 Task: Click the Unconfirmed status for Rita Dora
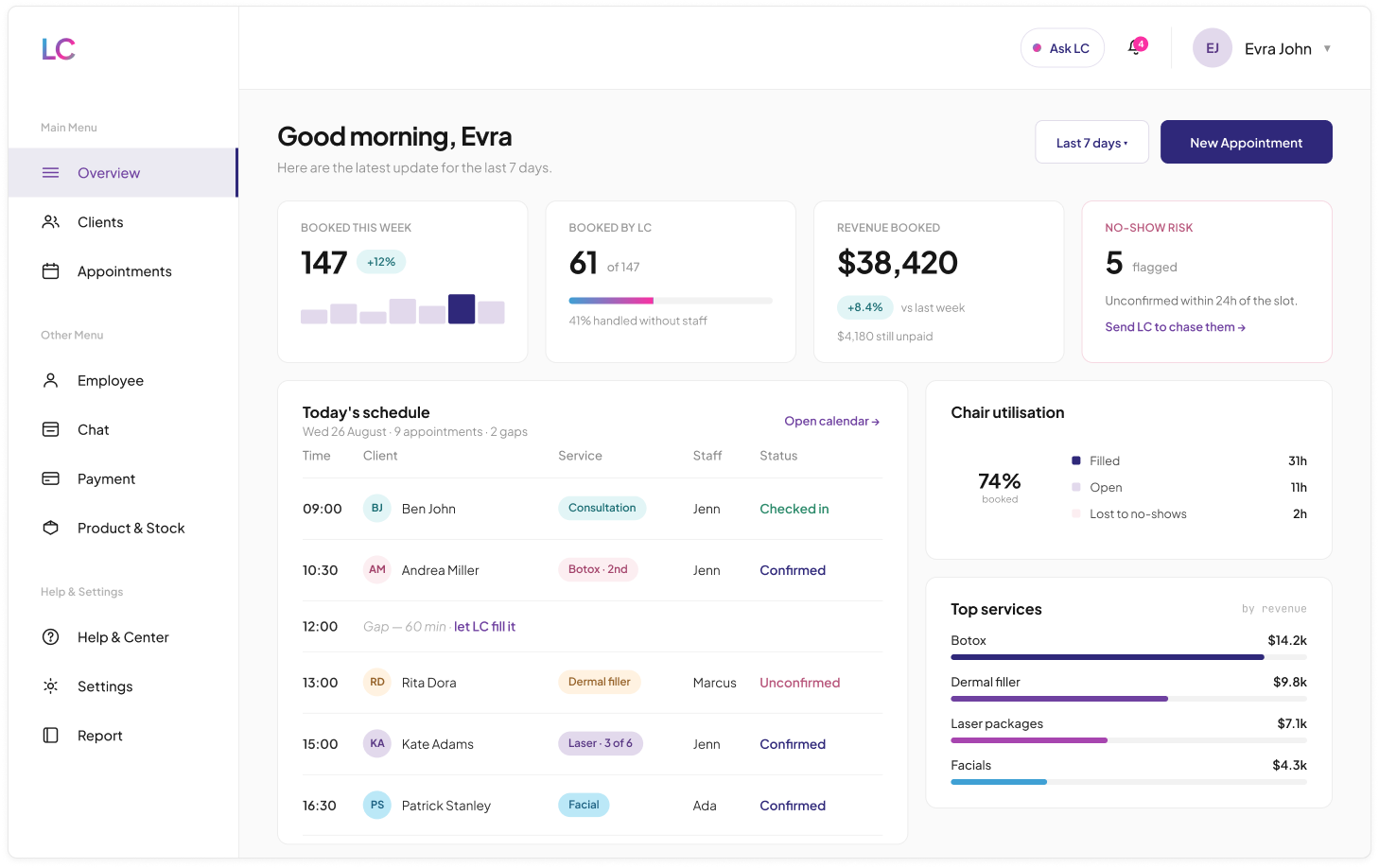pos(799,683)
